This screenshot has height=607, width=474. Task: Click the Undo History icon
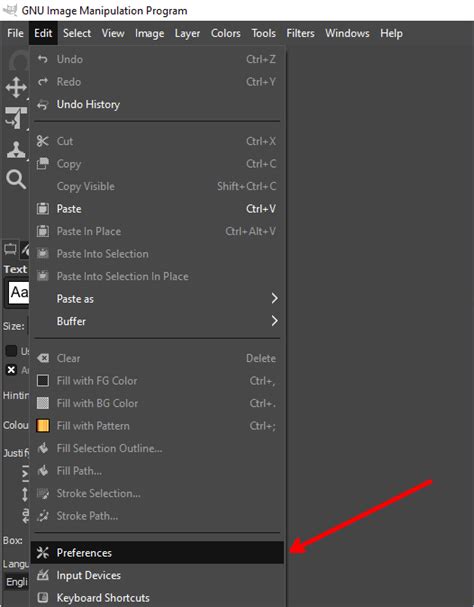point(43,104)
